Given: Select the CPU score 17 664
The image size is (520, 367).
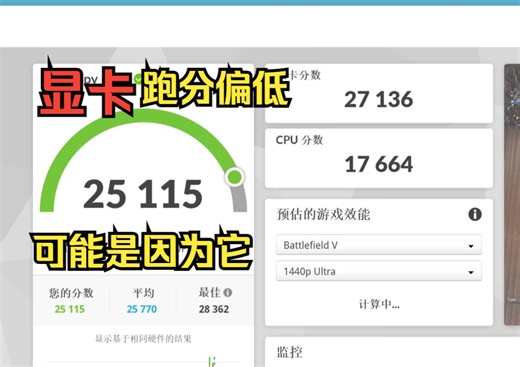Looking at the screenshot, I should 379,164.
